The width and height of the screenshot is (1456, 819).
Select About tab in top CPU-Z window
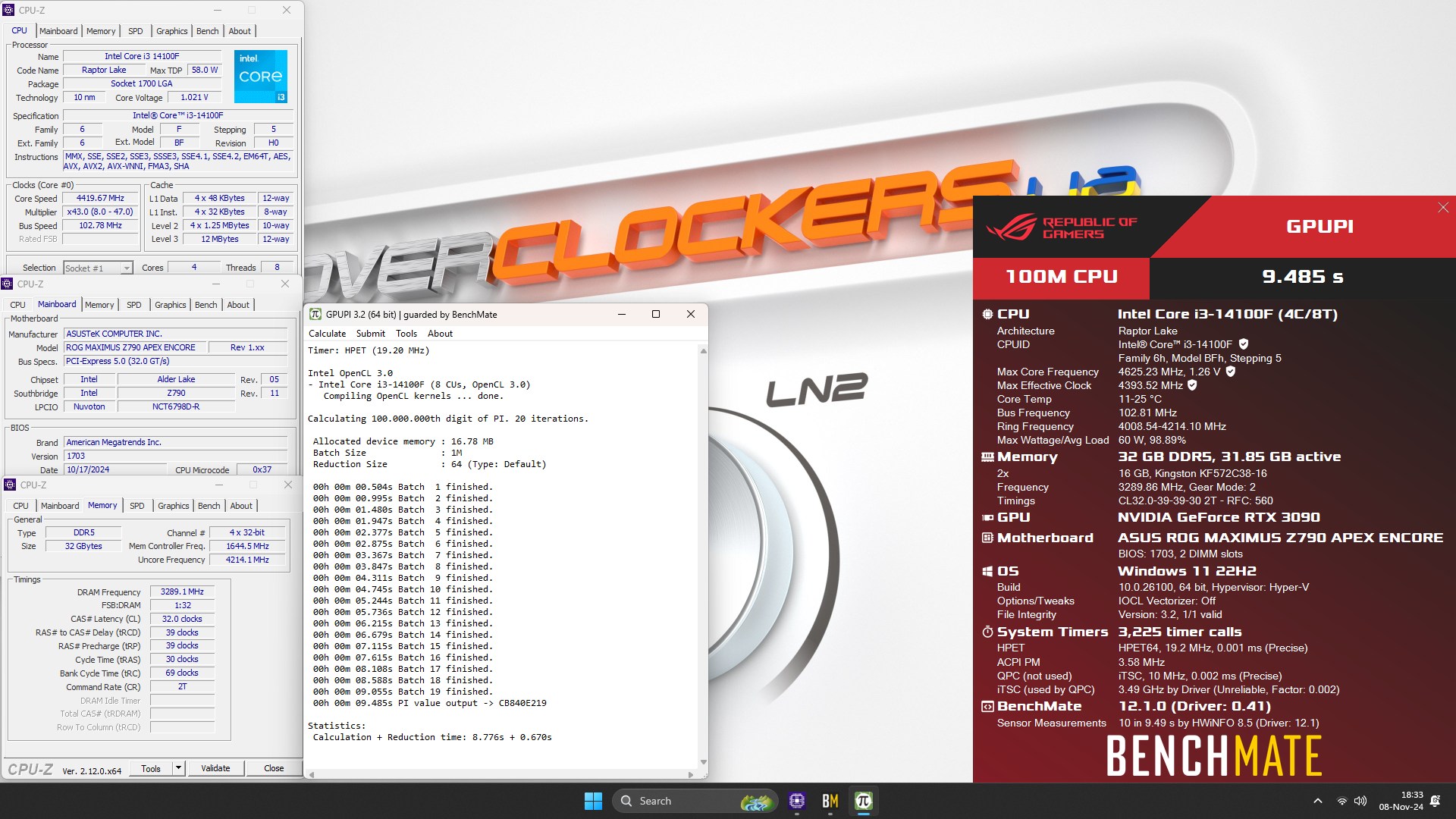coord(240,31)
